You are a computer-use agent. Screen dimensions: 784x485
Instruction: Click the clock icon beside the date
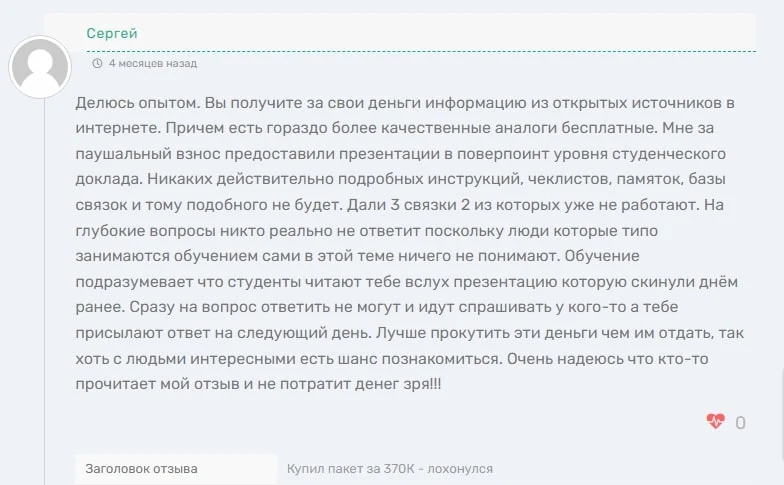(x=97, y=64)
